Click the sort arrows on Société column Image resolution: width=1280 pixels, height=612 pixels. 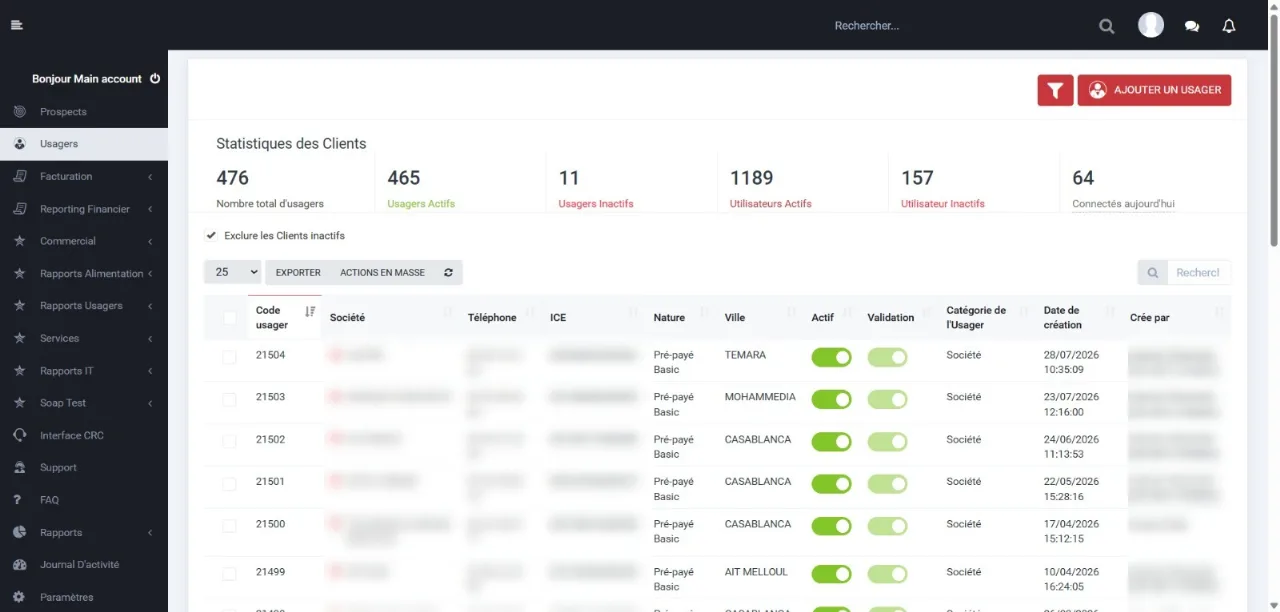[448, 314]
